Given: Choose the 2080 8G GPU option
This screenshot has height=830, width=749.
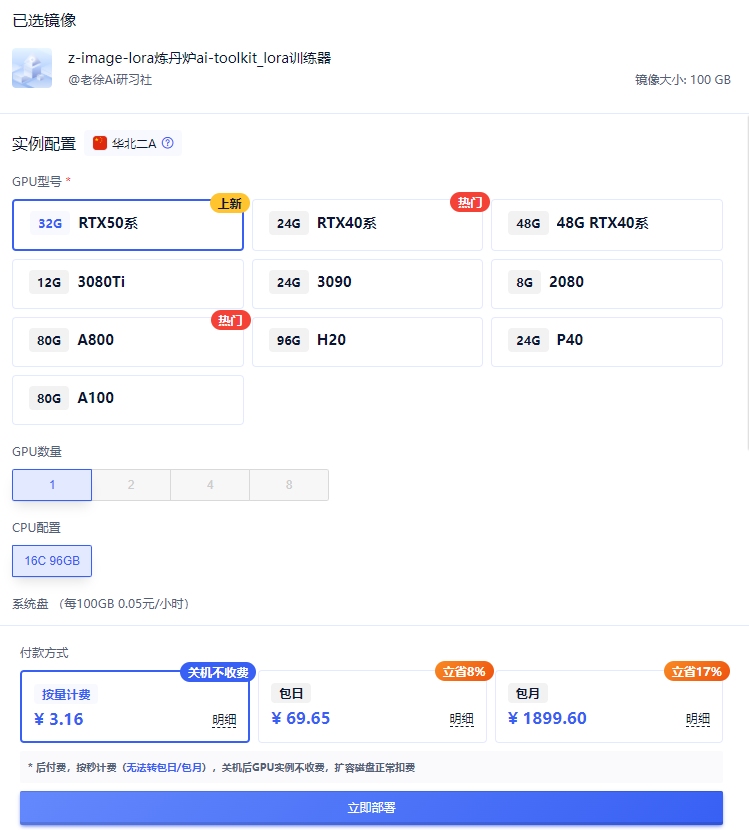Looking at the screenshot, I should tap(606, 283).
